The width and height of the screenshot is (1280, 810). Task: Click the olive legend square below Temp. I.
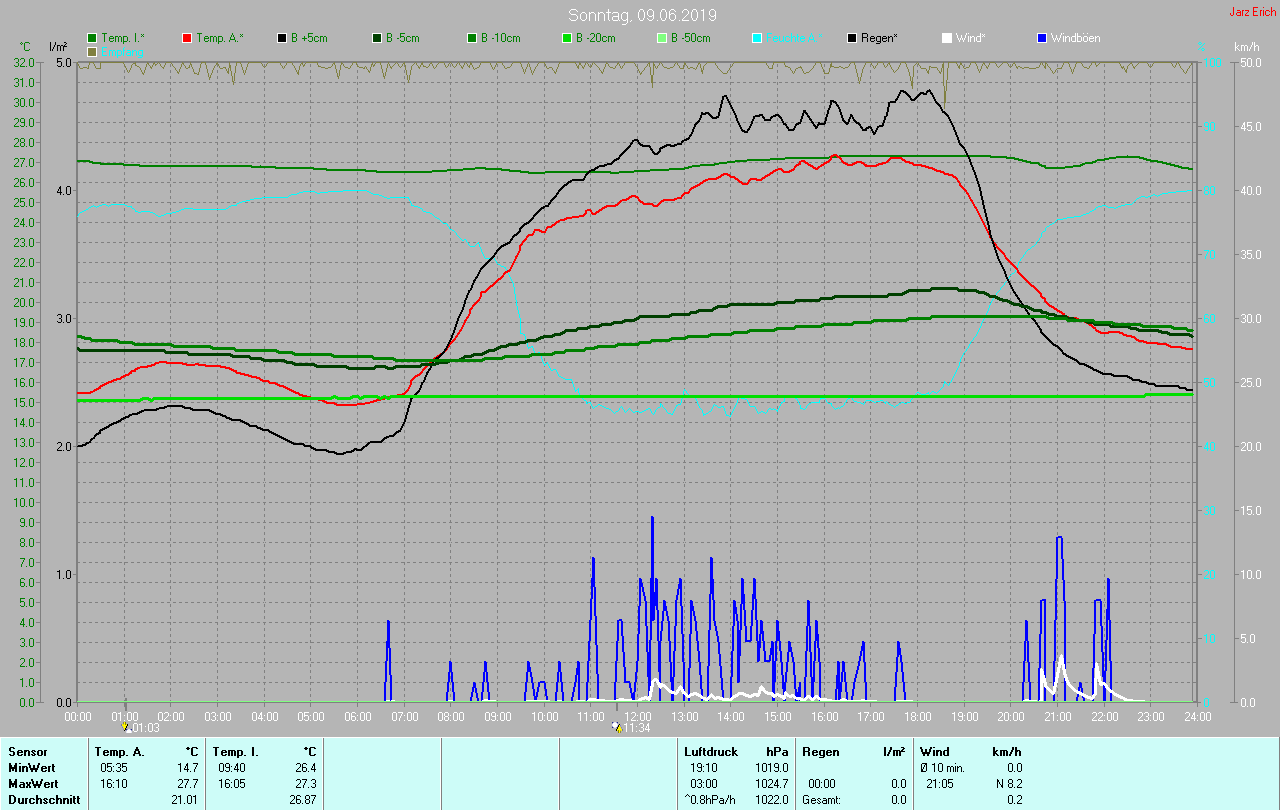[x=93, y=51]
